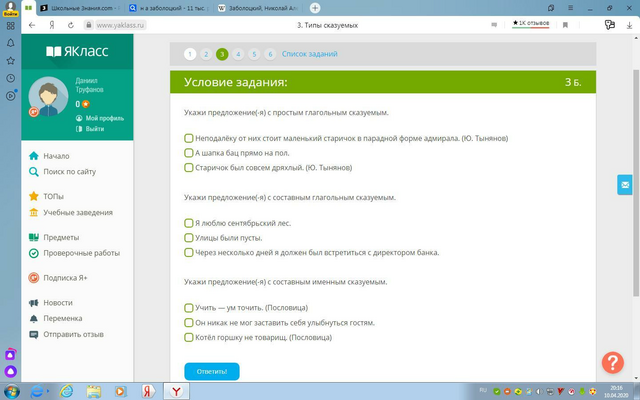Open Переменка in the sidebar
Viewport: 640px width, 400px height.
pos(56,318)
